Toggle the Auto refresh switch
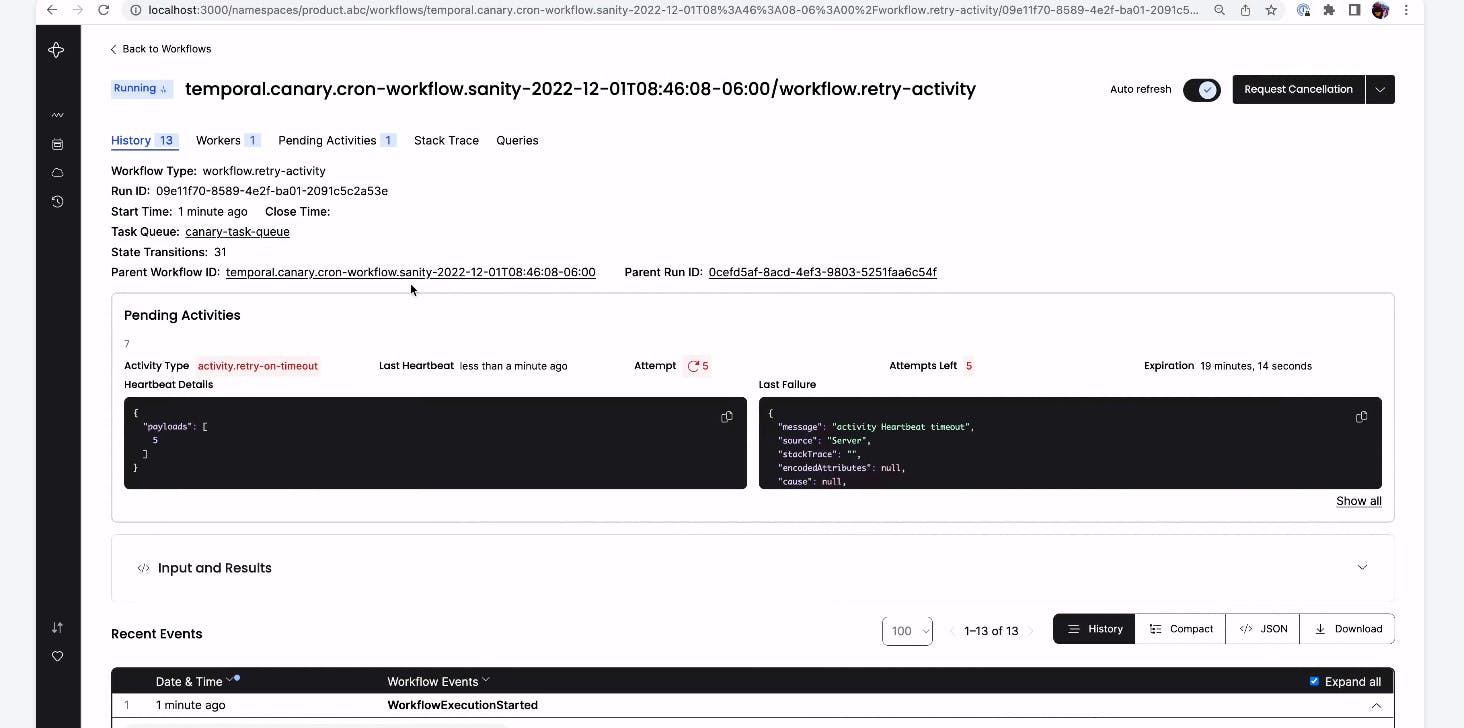 pyautogui.click(x=1201, y=90)
